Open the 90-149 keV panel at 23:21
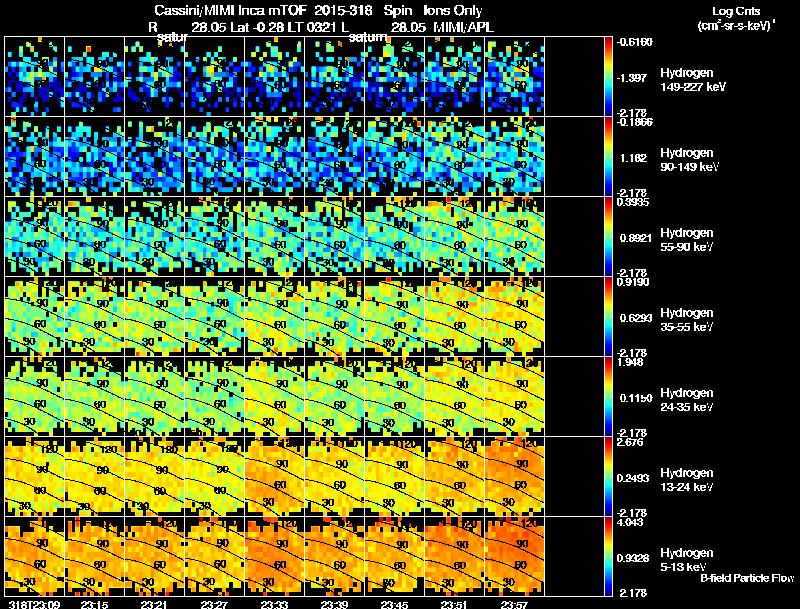Viewport: 800px width, 609px height. coord(155,156)
